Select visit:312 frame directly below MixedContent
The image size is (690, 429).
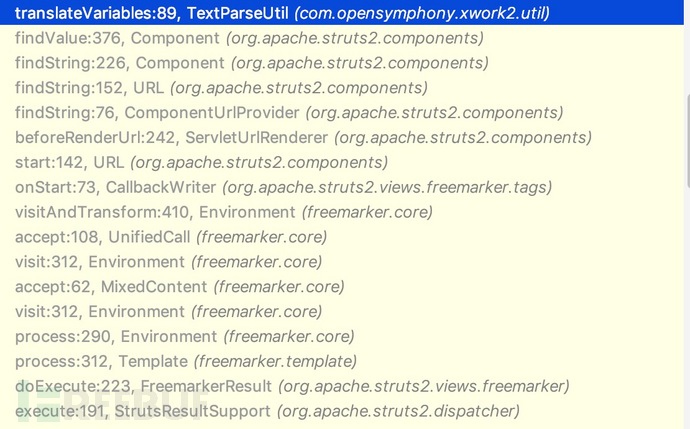168,312
